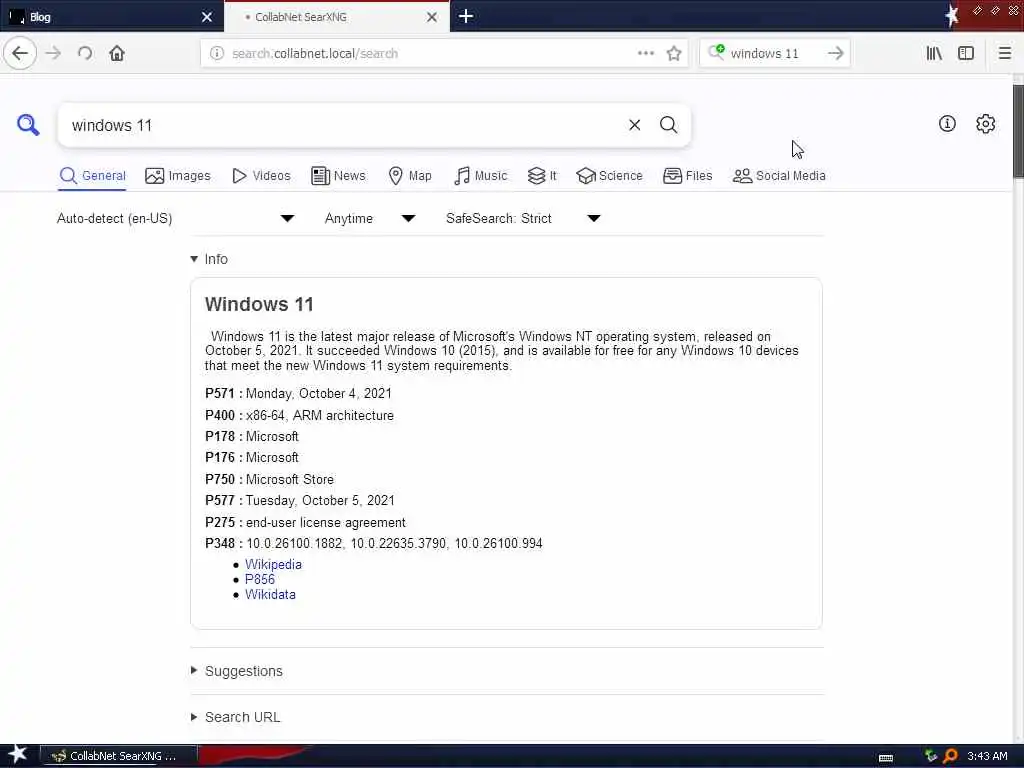Click the browser search box text field
Viewport: 1024px width, 768px height.
click(774, 54)
